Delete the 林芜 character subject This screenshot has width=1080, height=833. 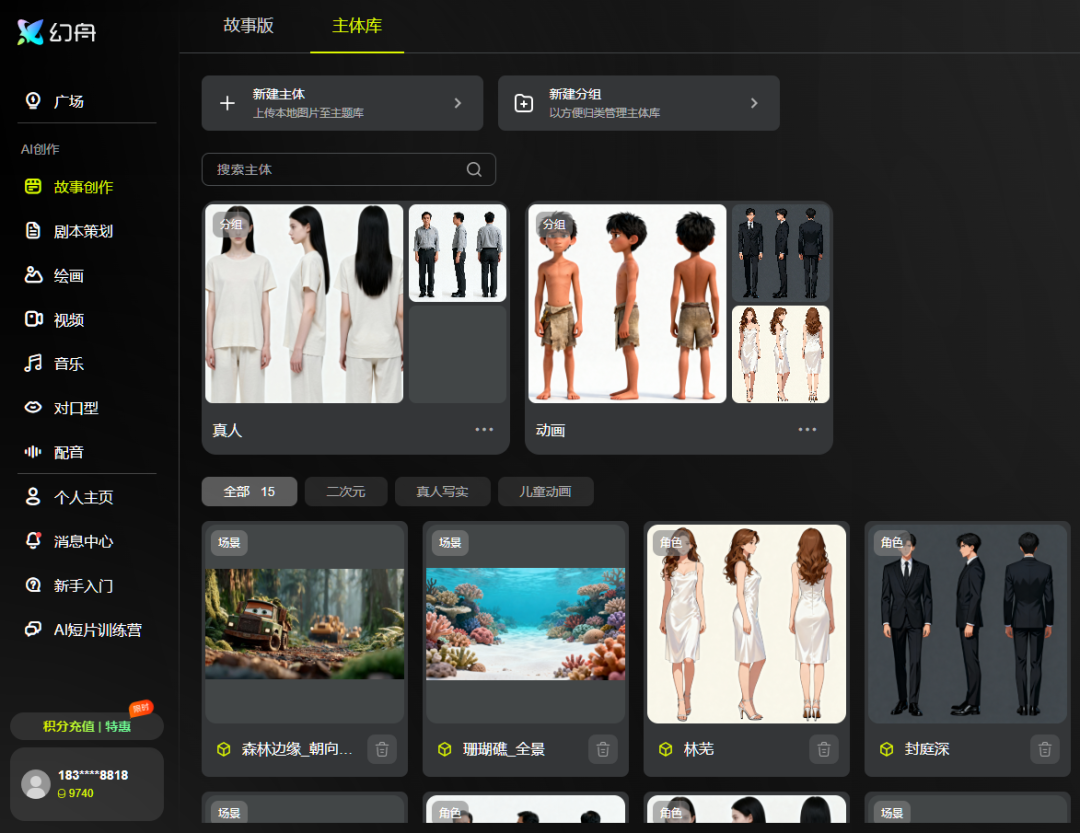(x=823, y=749)
